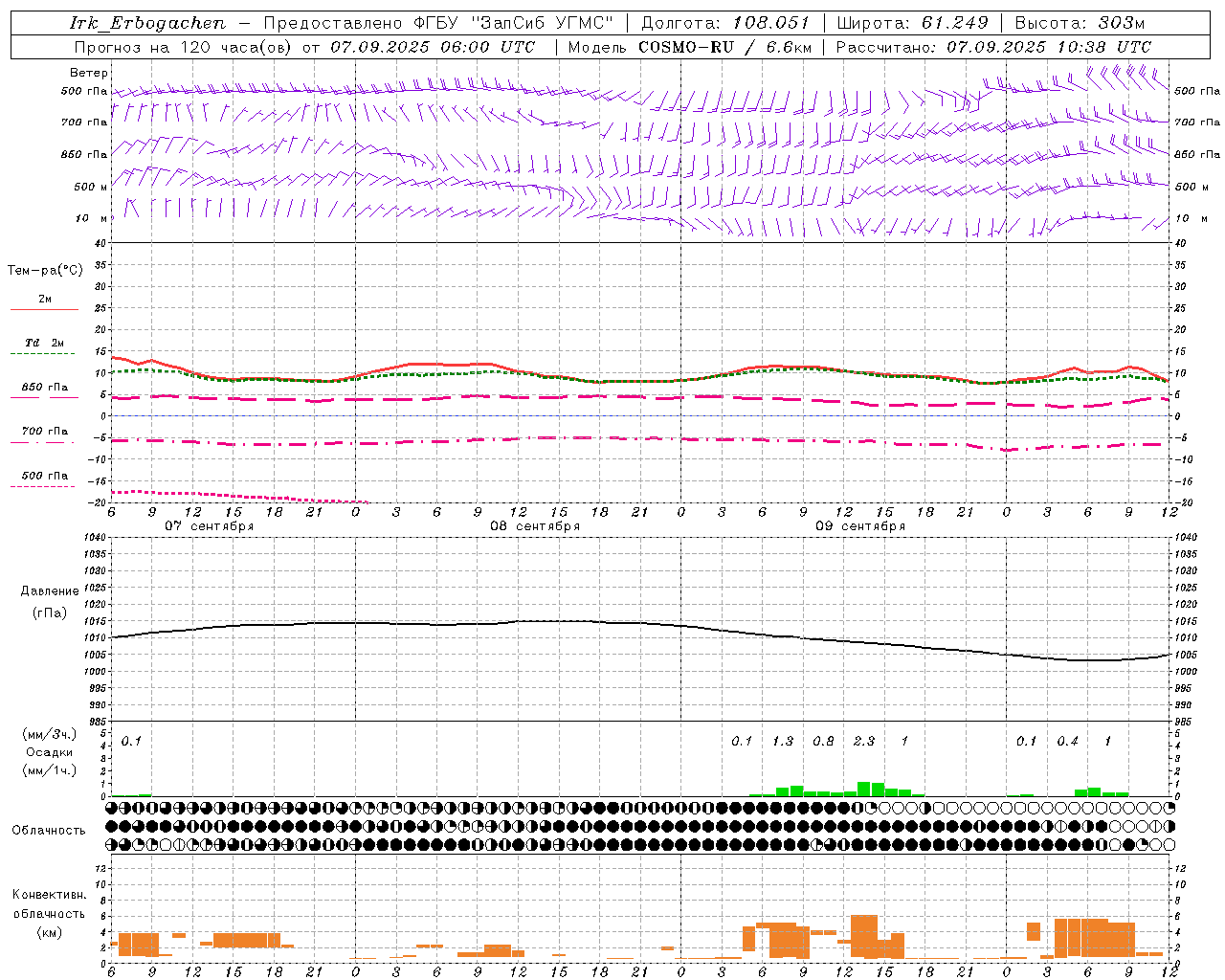Viewport: 1225px width, 980px height.
Task: Click the '(км)' unit label
Action: pos(49,932)
